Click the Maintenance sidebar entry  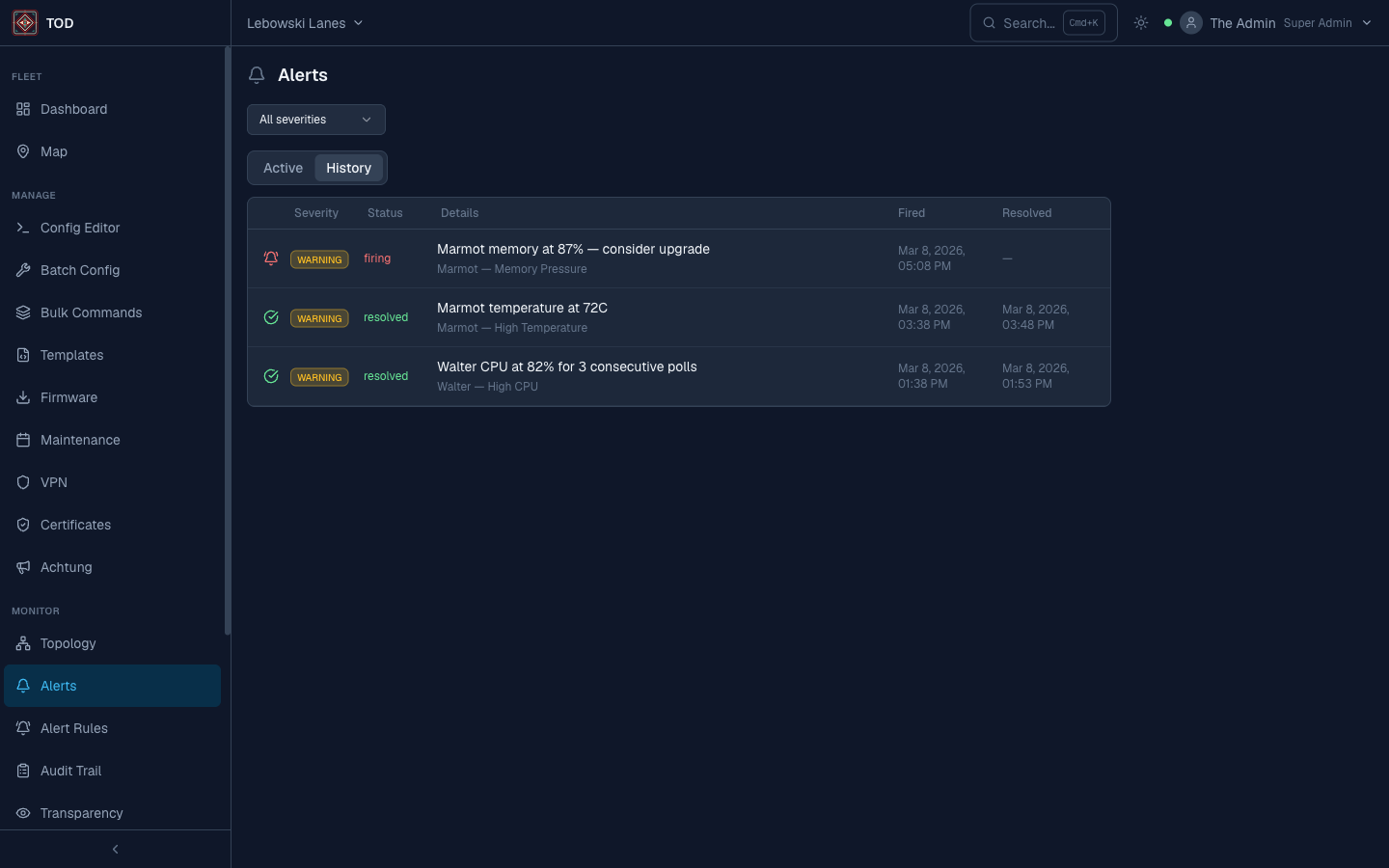click(x=80, y=440)
